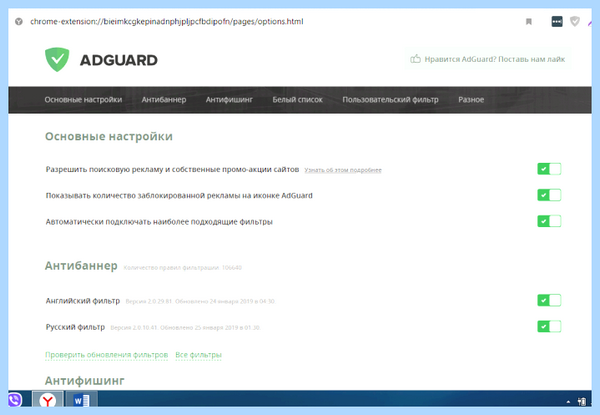This screenshot has height=415, width=600.
Task: Click the ADGUARD wordmark text
Action: pyautogui.click(x=119, y=60)
